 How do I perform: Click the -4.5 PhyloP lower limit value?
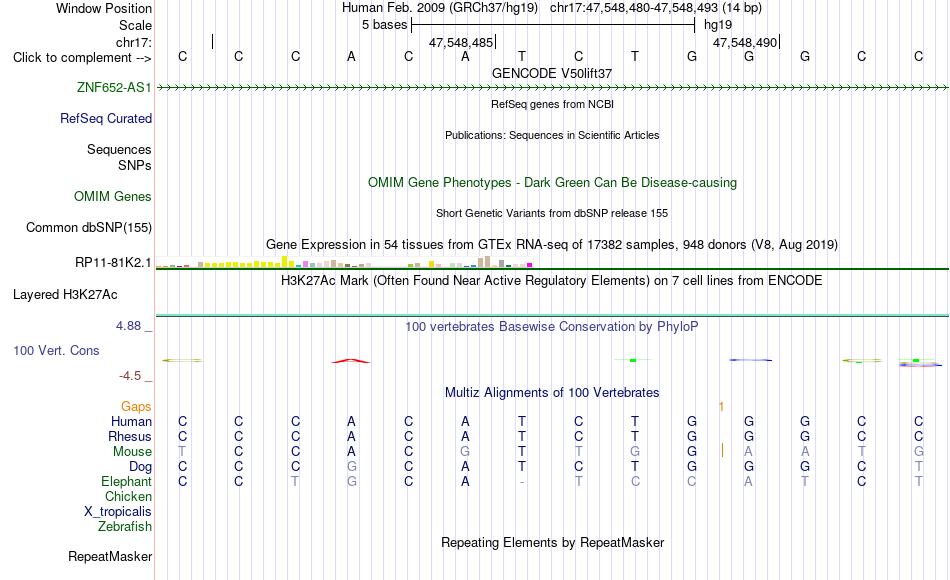pyautogui.click(x=130, y=376)
